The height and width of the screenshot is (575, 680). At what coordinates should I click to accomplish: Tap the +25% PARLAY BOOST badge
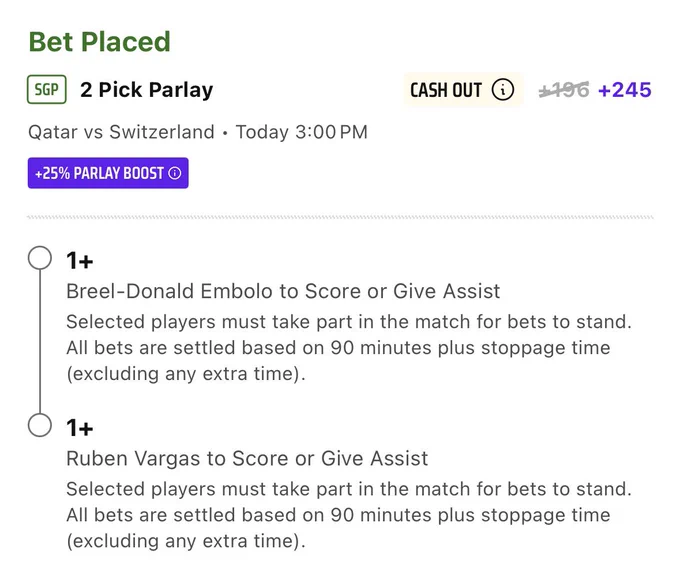[108, 173]
